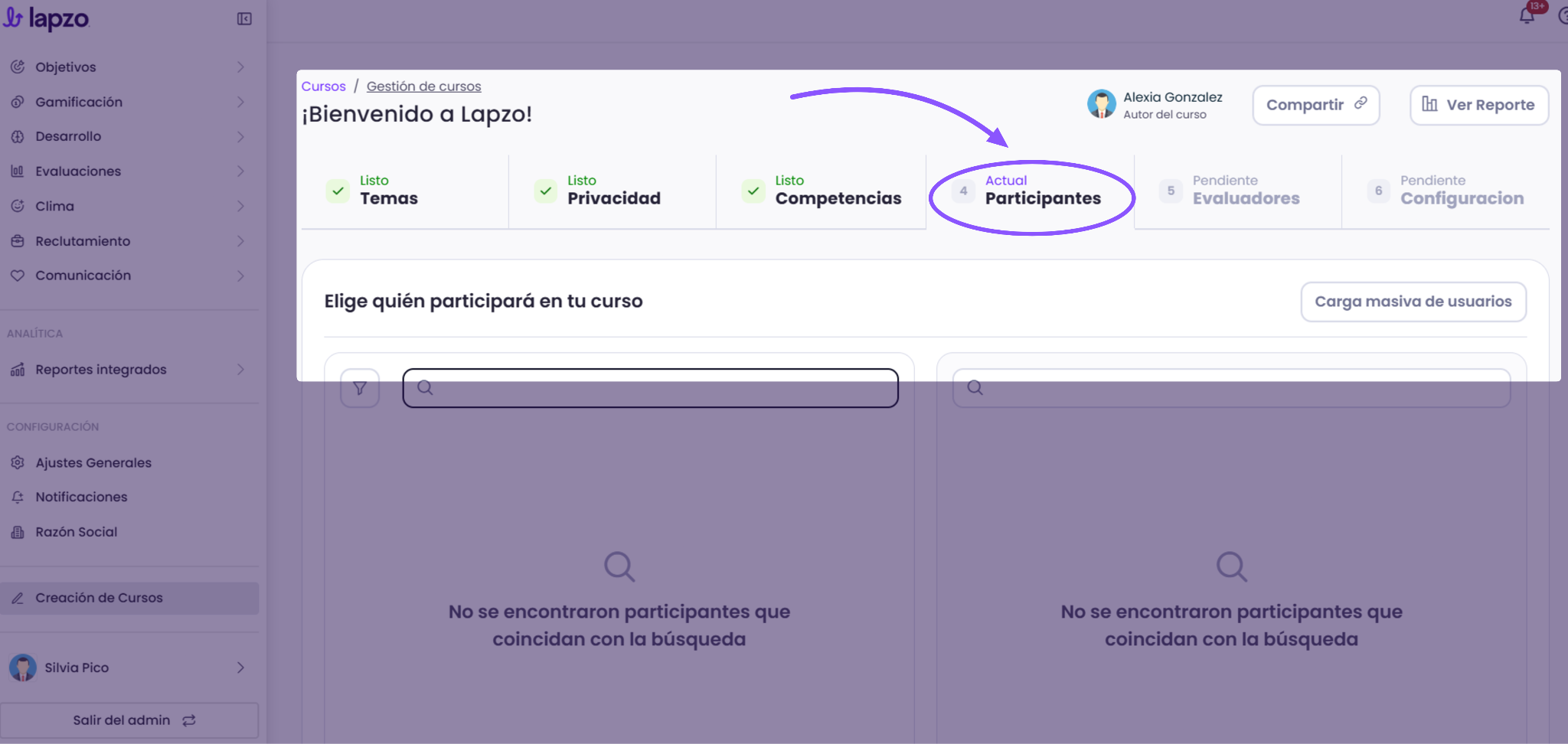
Task: Expand the Comunicación menu chevron
Action: pyautogui.click(x=240, y=276)
